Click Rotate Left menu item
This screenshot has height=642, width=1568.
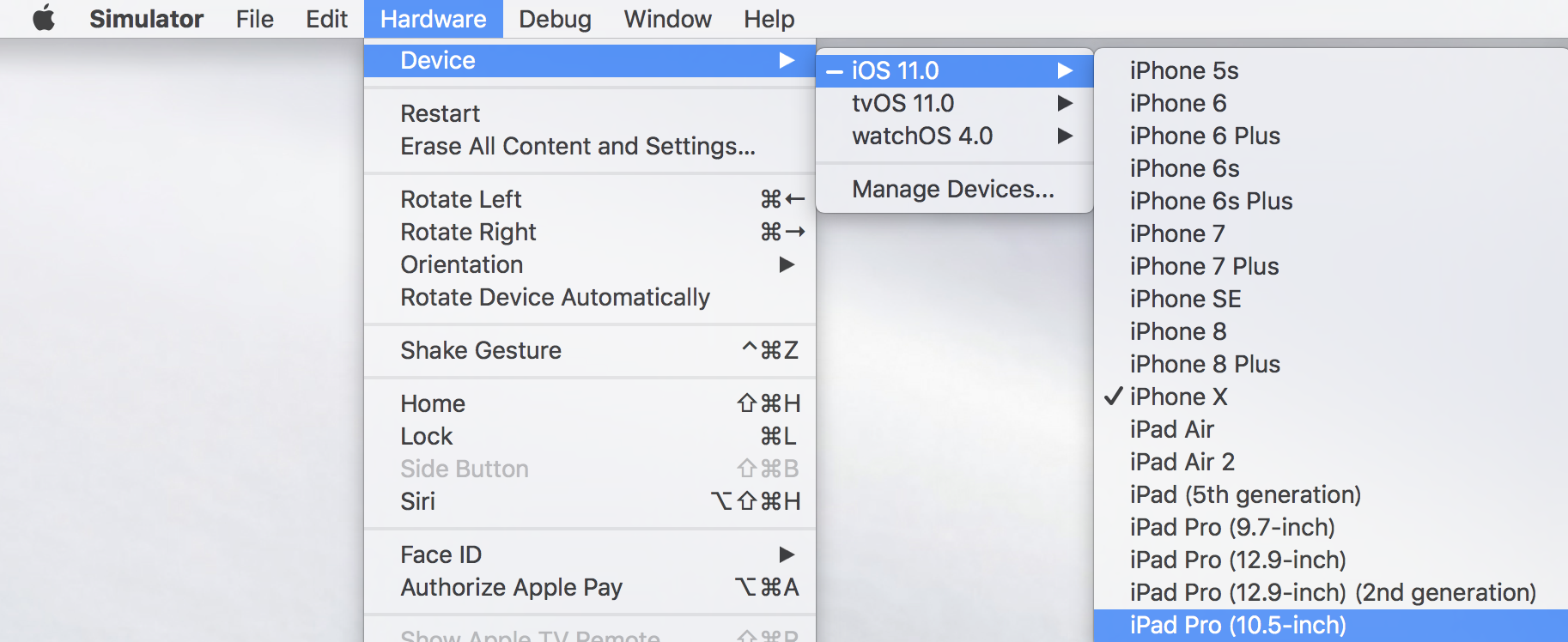(x=461, y=199)
